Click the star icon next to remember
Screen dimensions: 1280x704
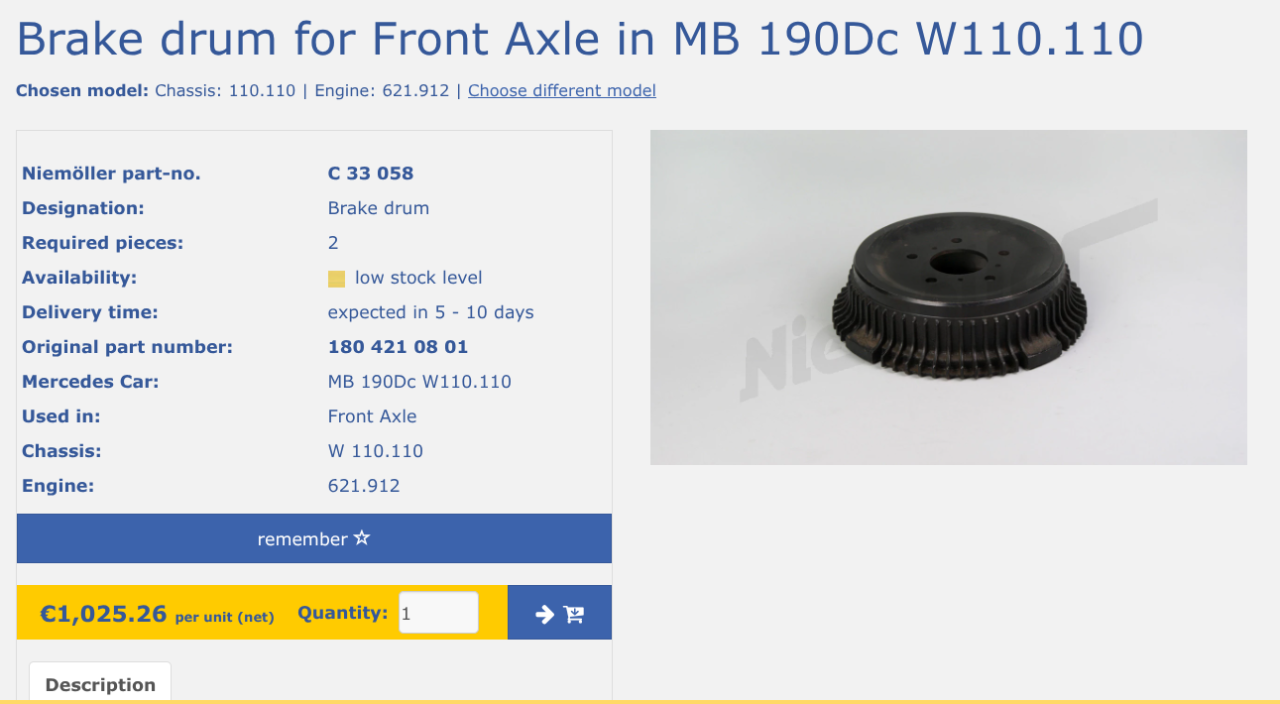point(362,539)
